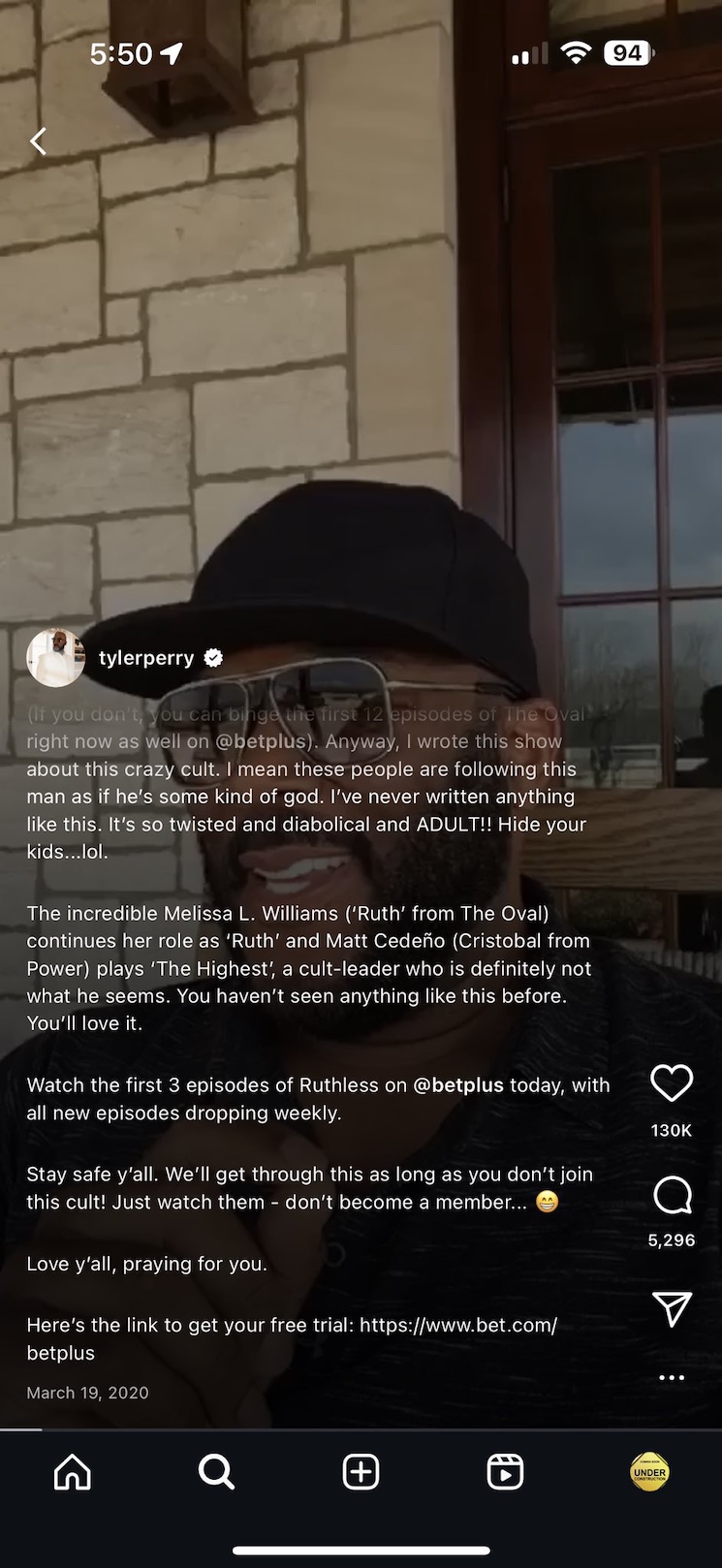
Task: Tap the March 19, 2020 date
Action: click(87, 1393)
